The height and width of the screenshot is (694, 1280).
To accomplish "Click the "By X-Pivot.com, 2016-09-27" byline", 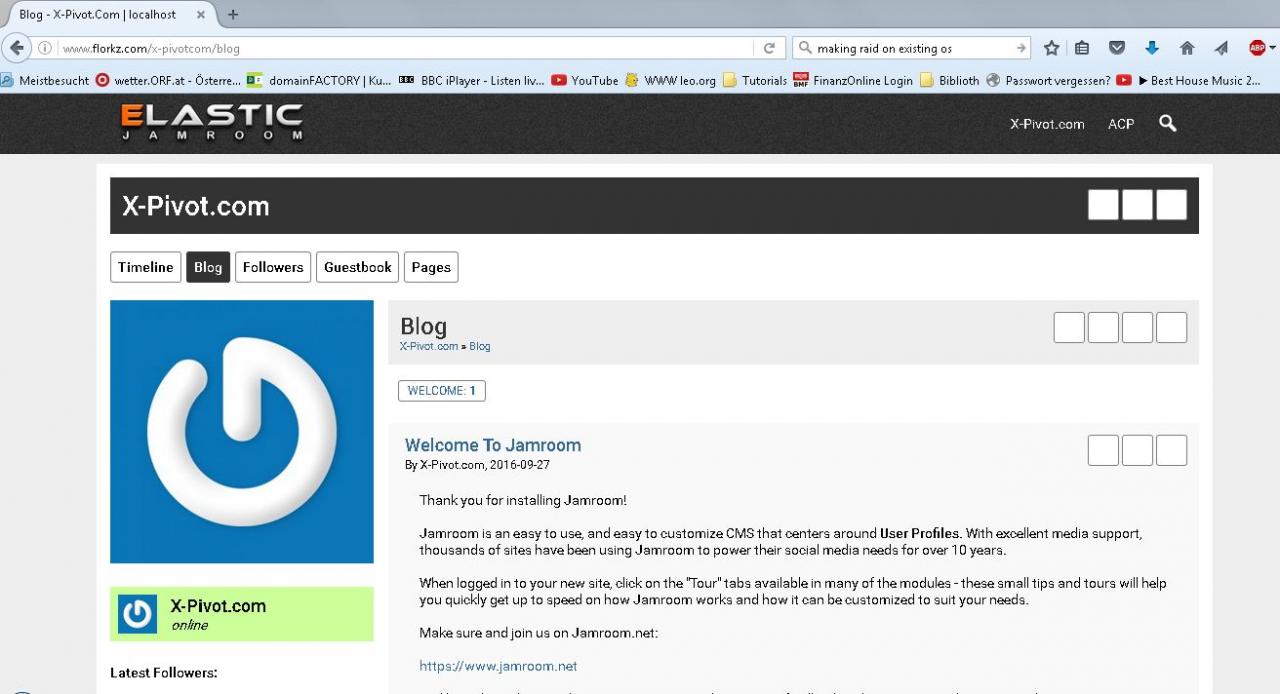I will [477, 465].
